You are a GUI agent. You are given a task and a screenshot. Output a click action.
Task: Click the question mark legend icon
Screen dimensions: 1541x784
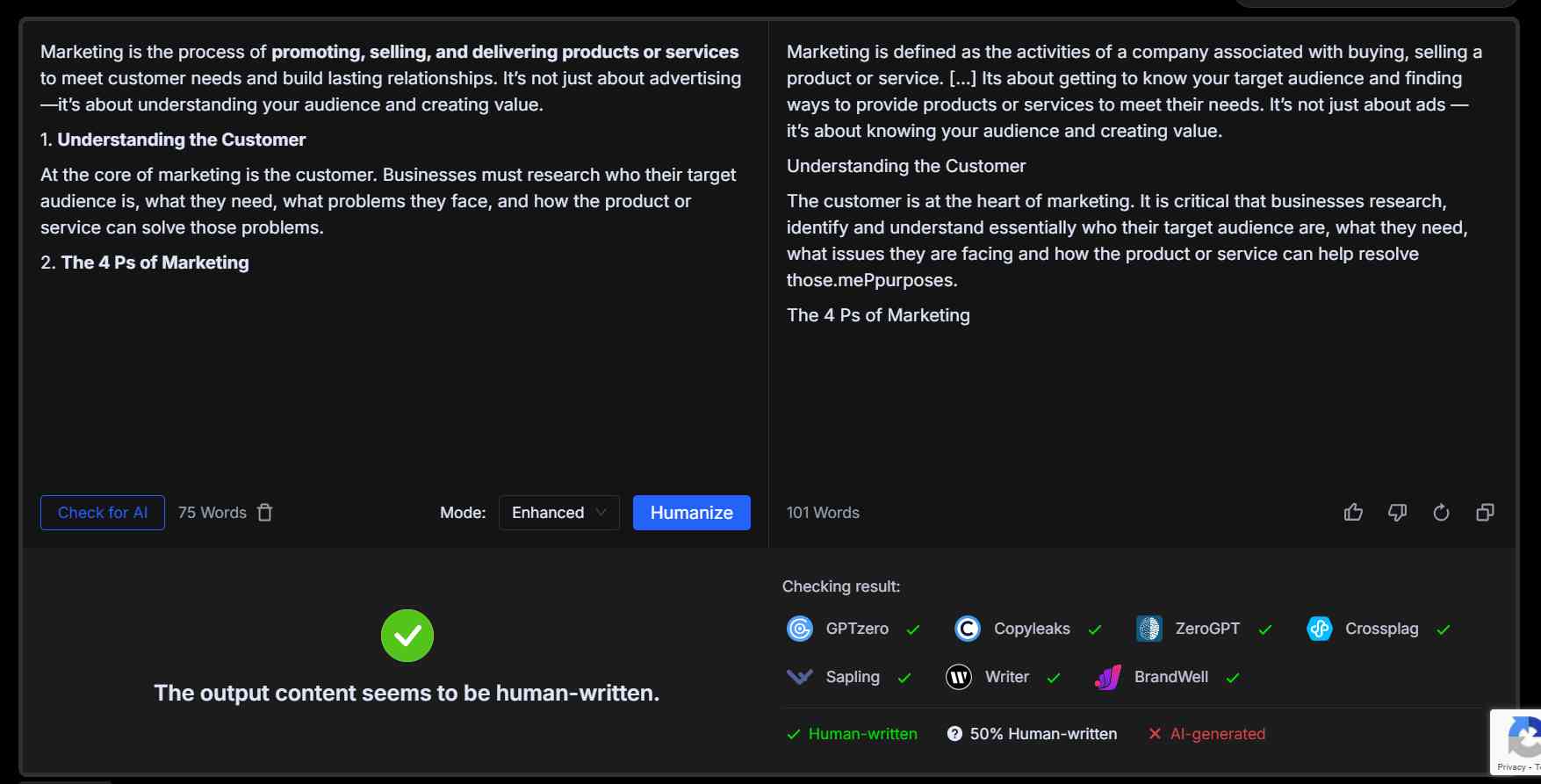pyautogui.click(x=954, y=734)
